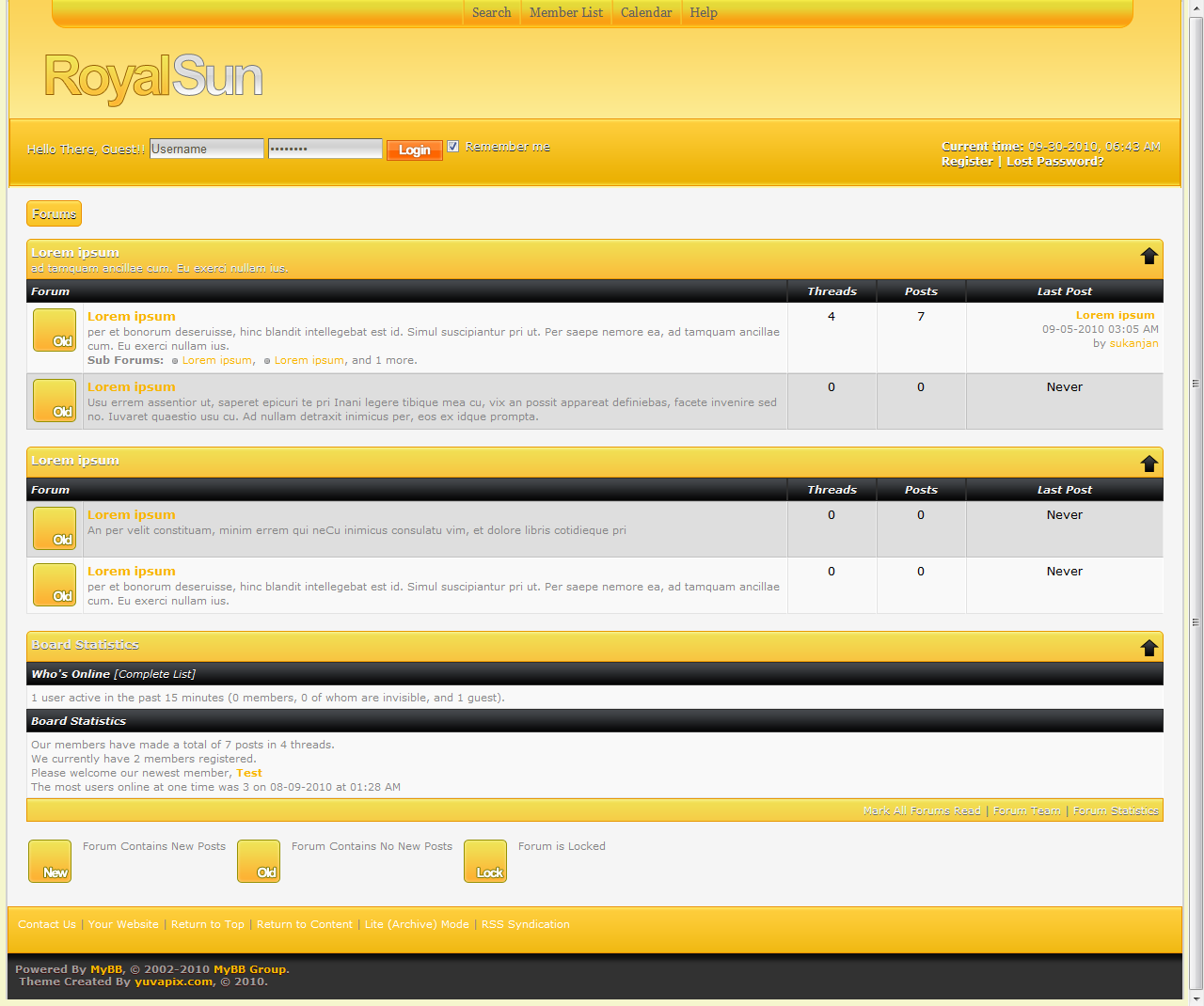Click the 'New' forum status legend icon
The image size is (1204, 1006).
pyautogui.click(x=50, y=861)
